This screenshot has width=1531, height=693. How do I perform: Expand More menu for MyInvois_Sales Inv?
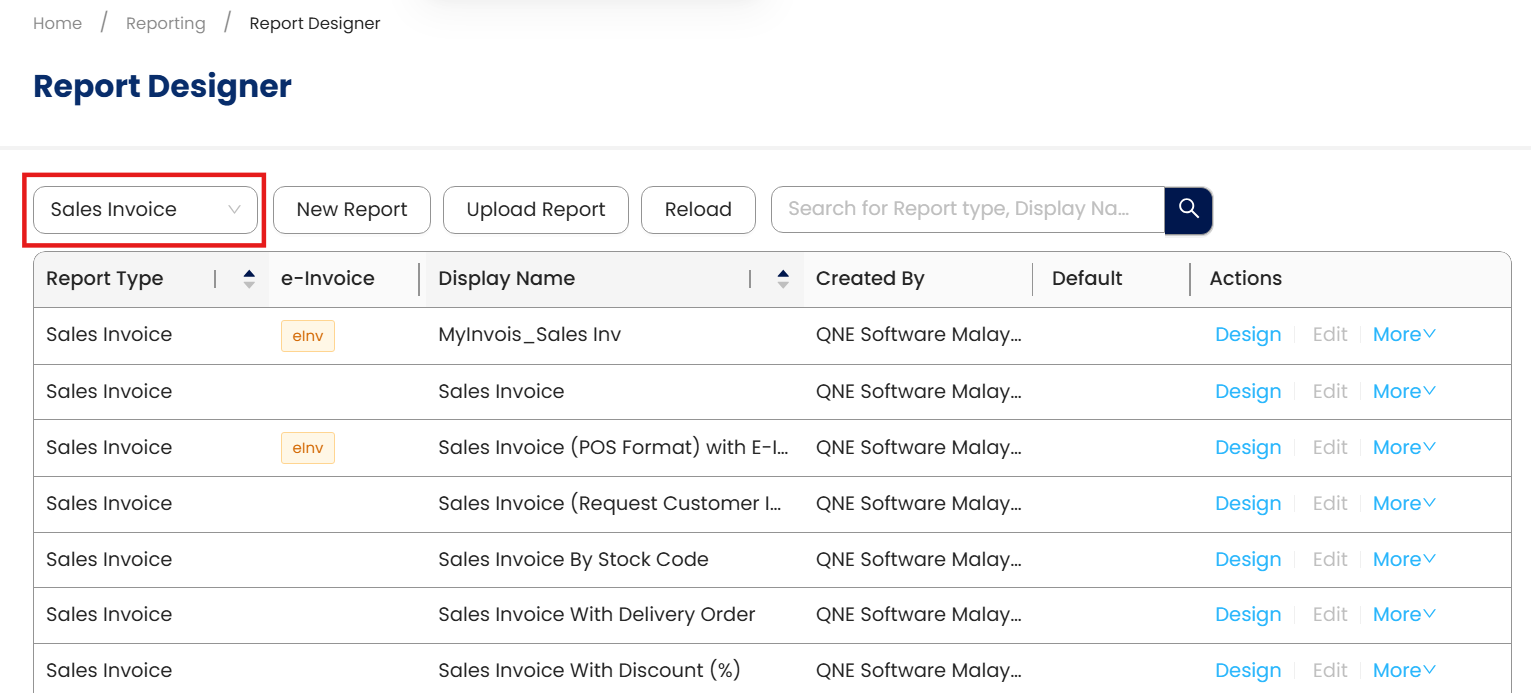click(x=1403, y=335)
